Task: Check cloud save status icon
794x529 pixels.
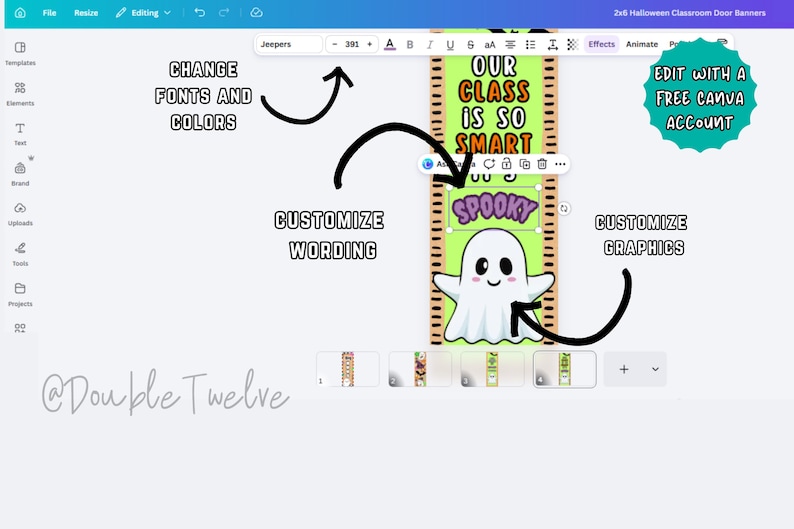Action: [x=256, y=13]
